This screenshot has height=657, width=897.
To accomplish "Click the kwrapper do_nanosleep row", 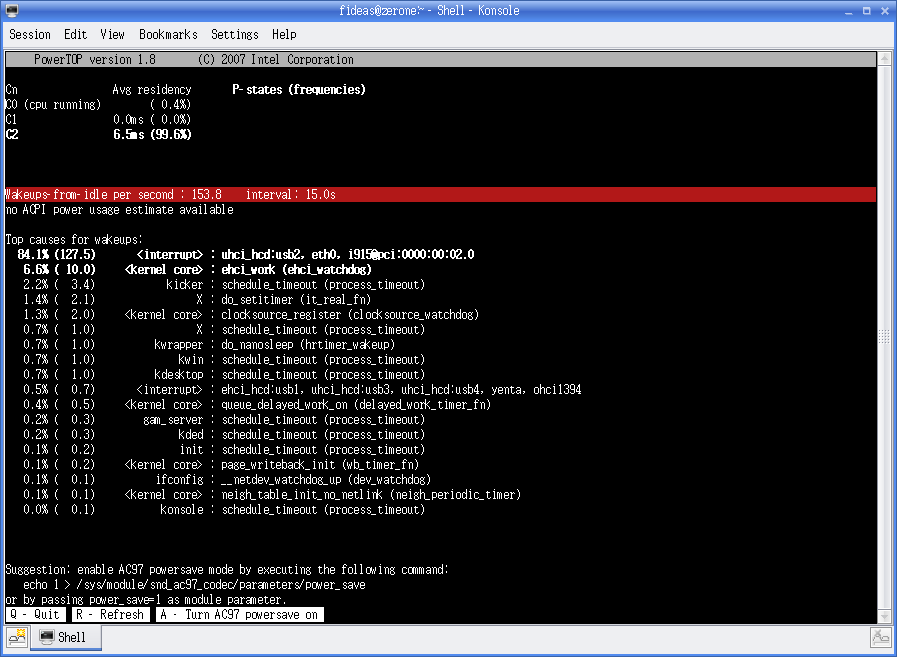I will [x=209, y=345].
